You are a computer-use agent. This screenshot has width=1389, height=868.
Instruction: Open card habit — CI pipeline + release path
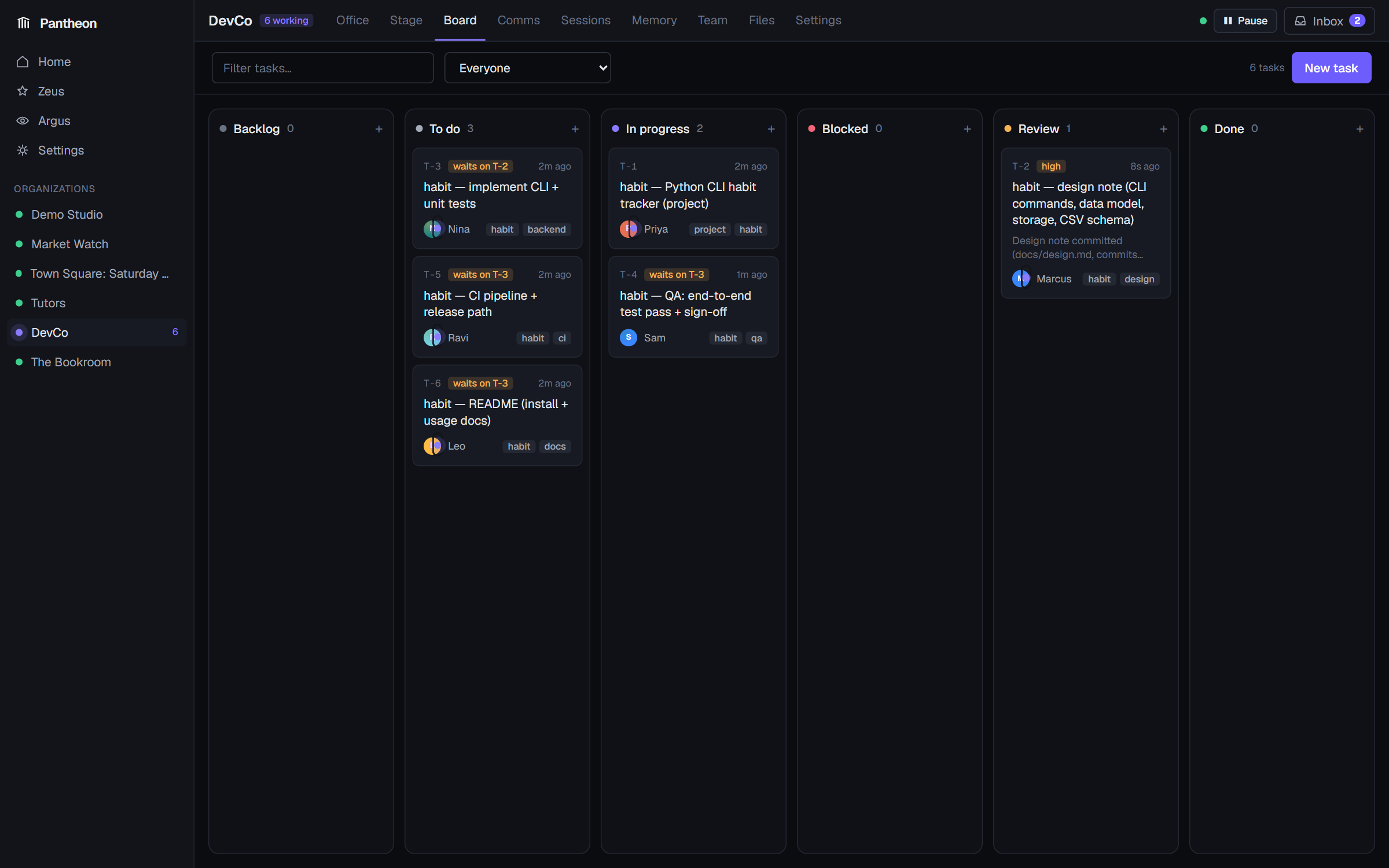[x=497, y=307]
